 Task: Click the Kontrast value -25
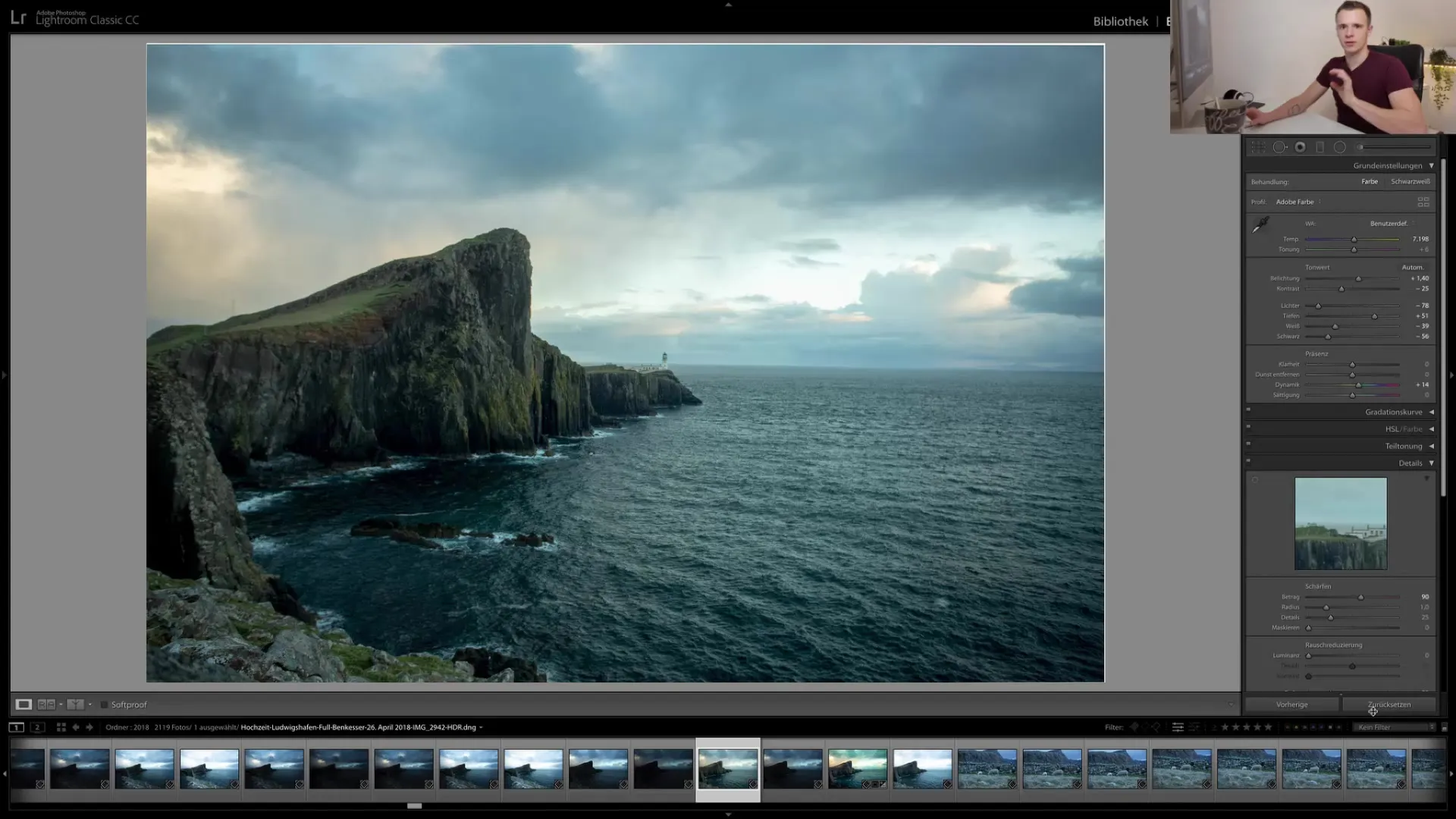pyautogui.click(x=1421, y=289)
